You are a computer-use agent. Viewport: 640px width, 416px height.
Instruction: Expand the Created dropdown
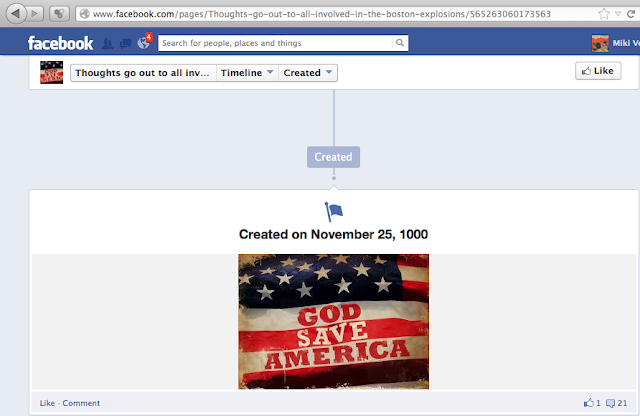308,73
